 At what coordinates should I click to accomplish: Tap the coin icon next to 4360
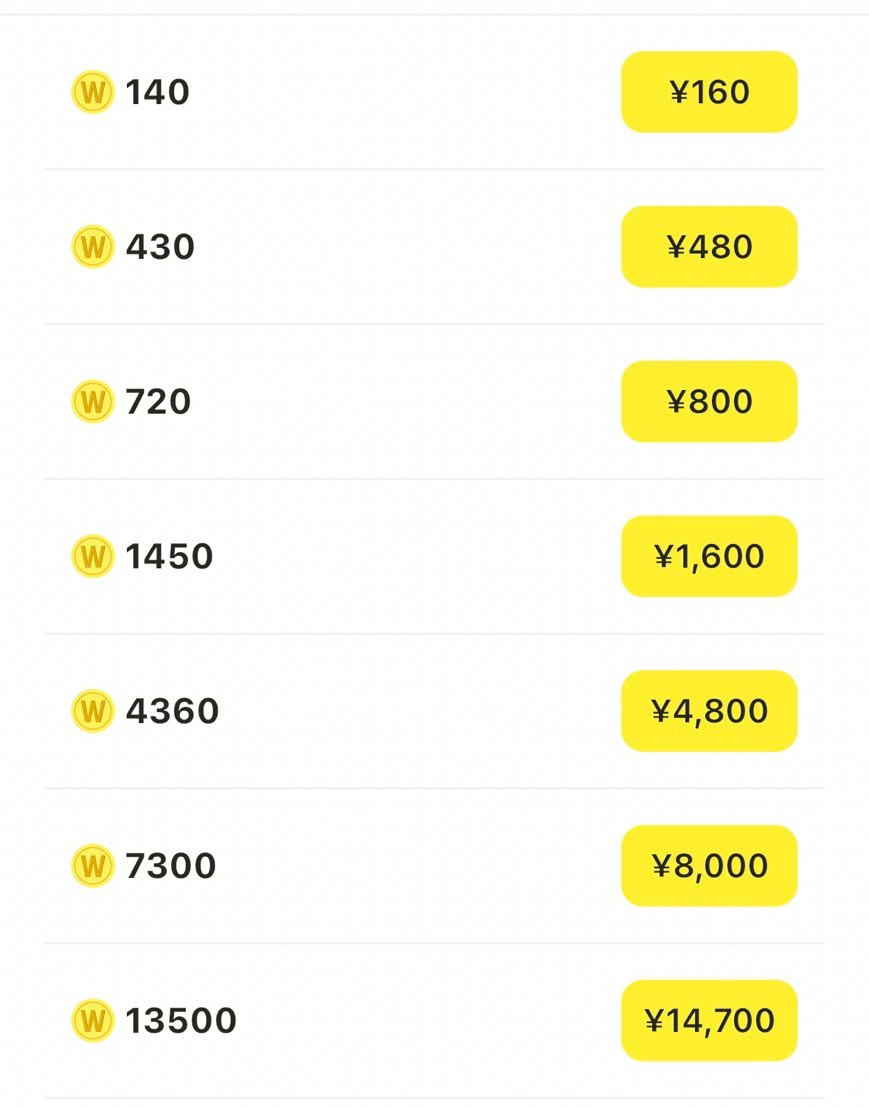[93, 711]
